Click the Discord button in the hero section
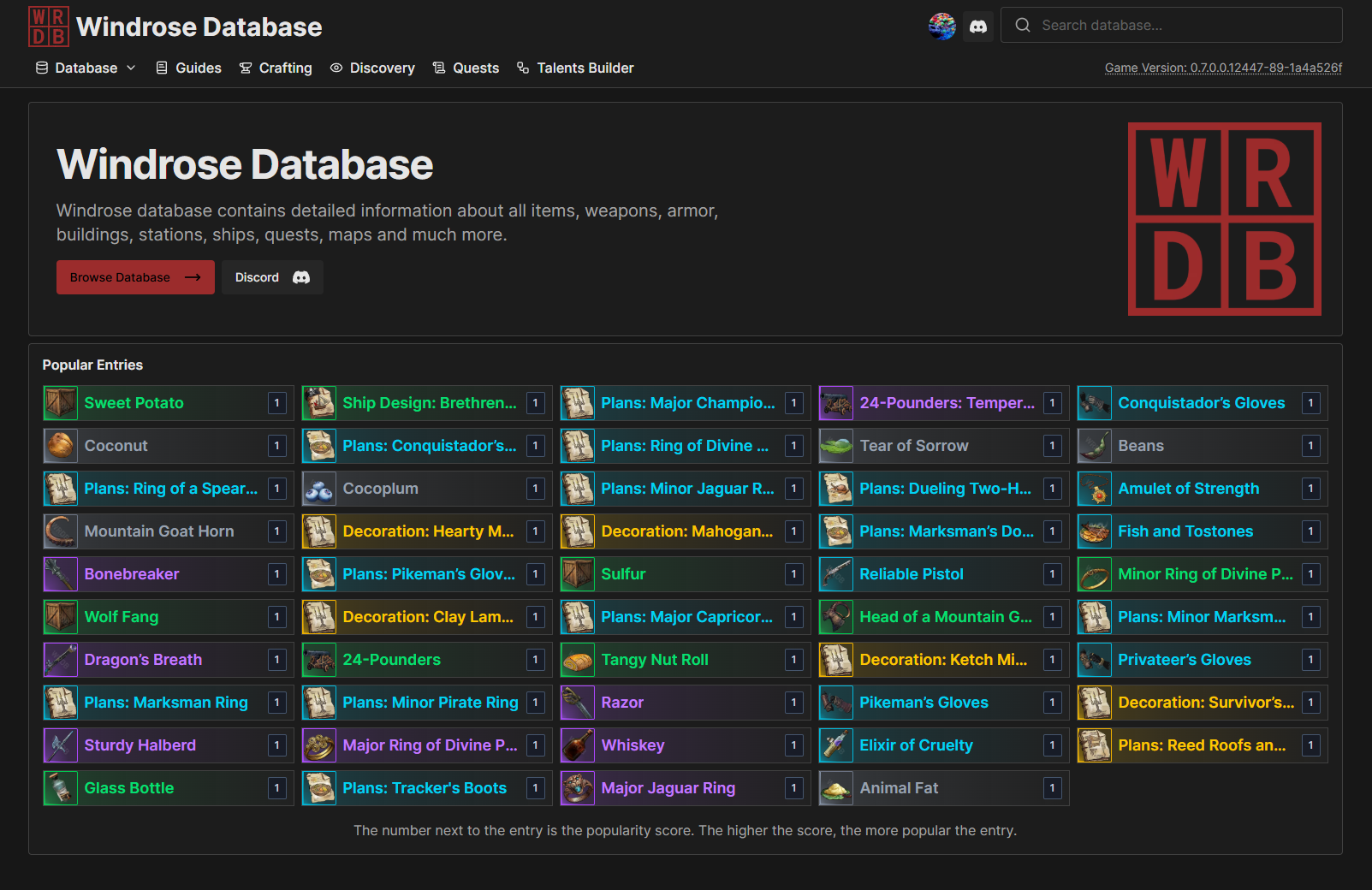Screen dimensions: 1372x890 (x=271, y=276)
